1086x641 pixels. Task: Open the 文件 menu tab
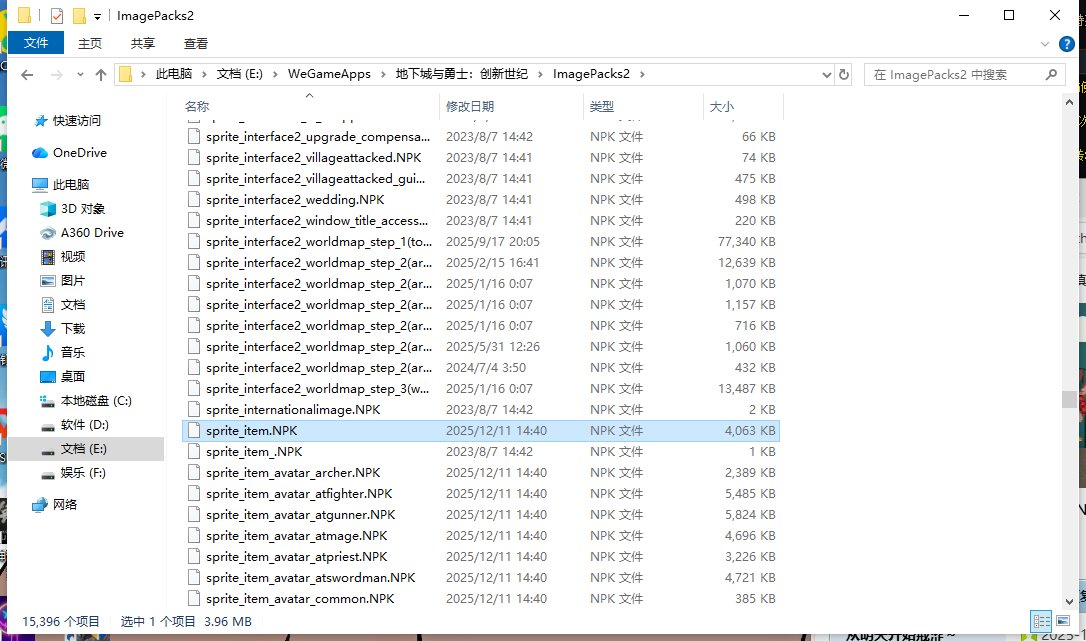point(36,43)
